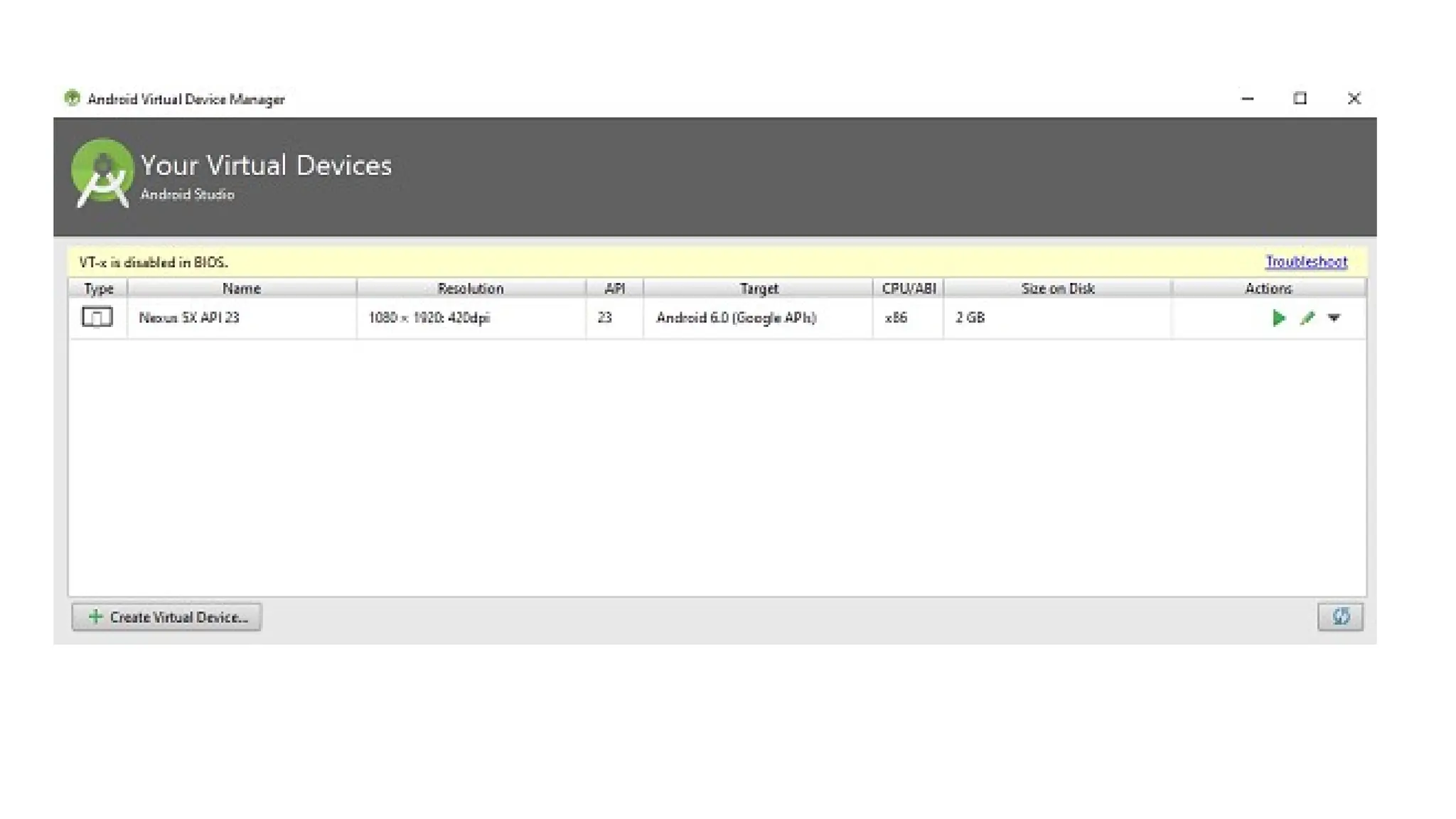Click the Android 6.0 (Google APIs) target cell

(736, 318)
